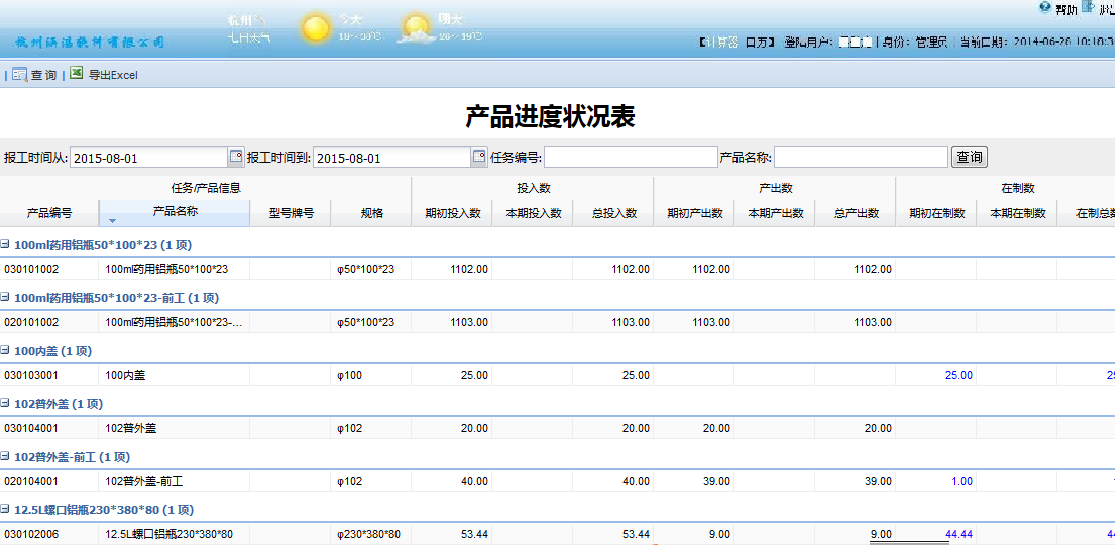Screen dimensions: 1115x545
Task: Click the 帮助 help icon
Action: pos(1045,8)
